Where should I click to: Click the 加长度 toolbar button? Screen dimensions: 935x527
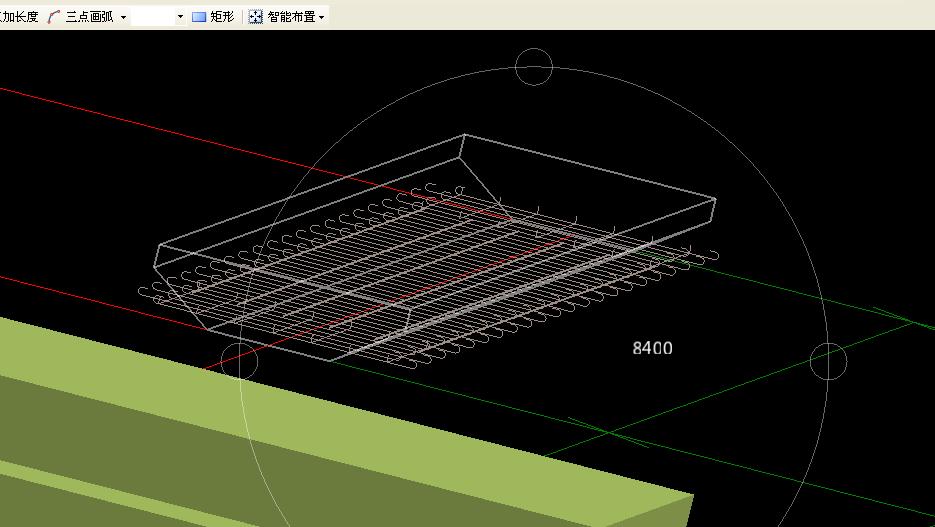click(x=19, y=17)
